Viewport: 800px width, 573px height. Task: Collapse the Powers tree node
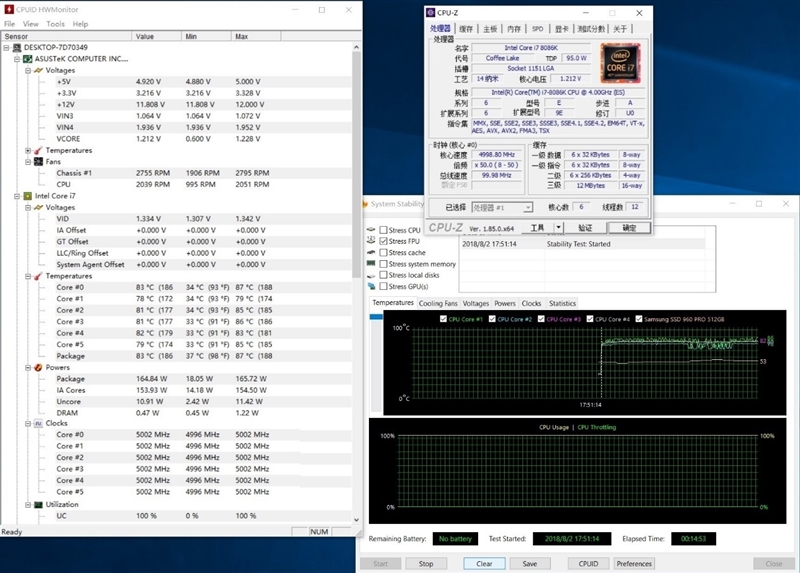(28, 367)
